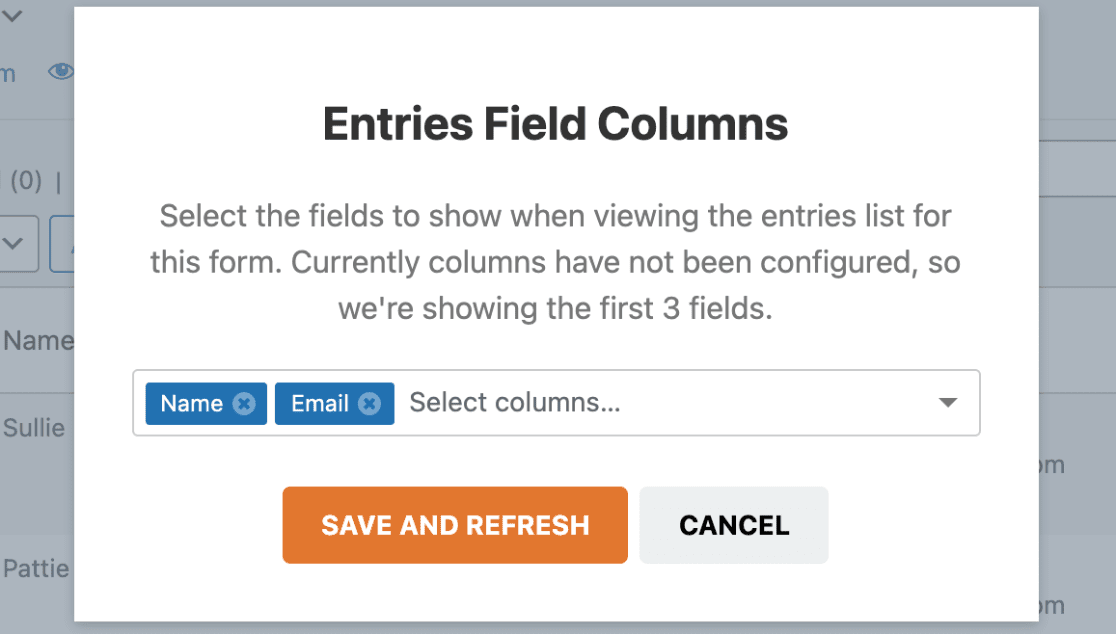Click the partially hidden outlined button at left
This screenshot has width=1116, height=634.
tap(62, 243)
